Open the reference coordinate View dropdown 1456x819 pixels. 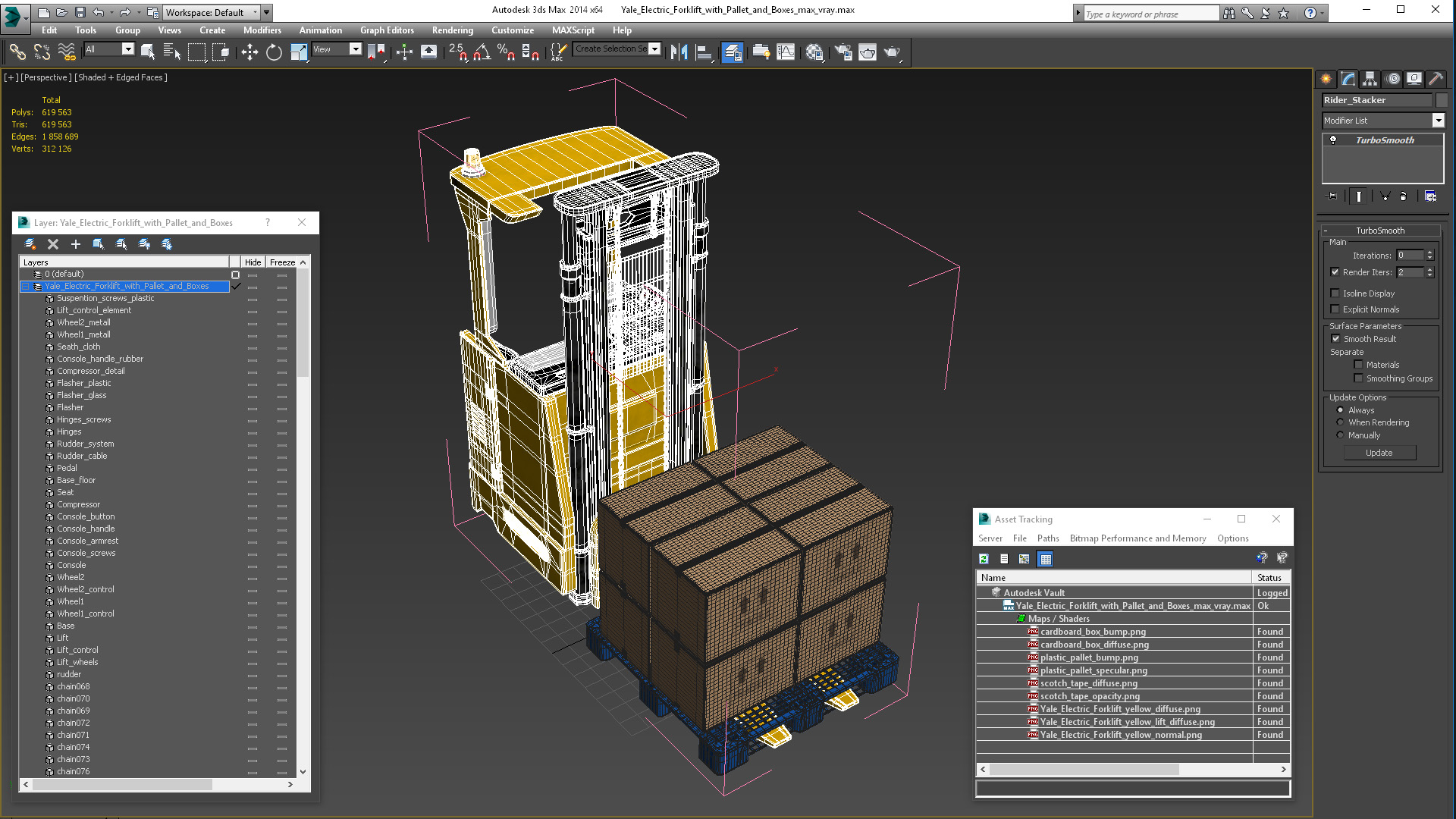(x=355, y=49)
